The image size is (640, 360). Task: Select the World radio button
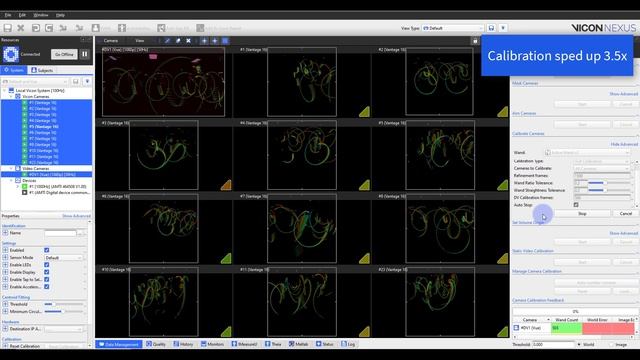[x=579, y=344]
